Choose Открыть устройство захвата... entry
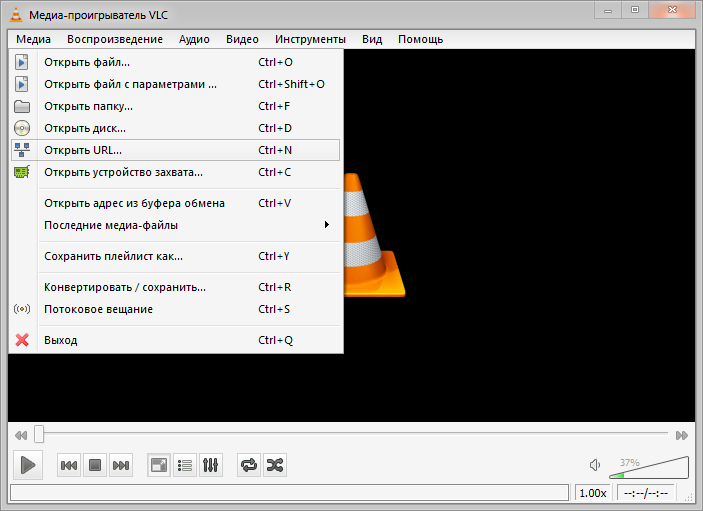703x511 pixels. pos(176,172)
